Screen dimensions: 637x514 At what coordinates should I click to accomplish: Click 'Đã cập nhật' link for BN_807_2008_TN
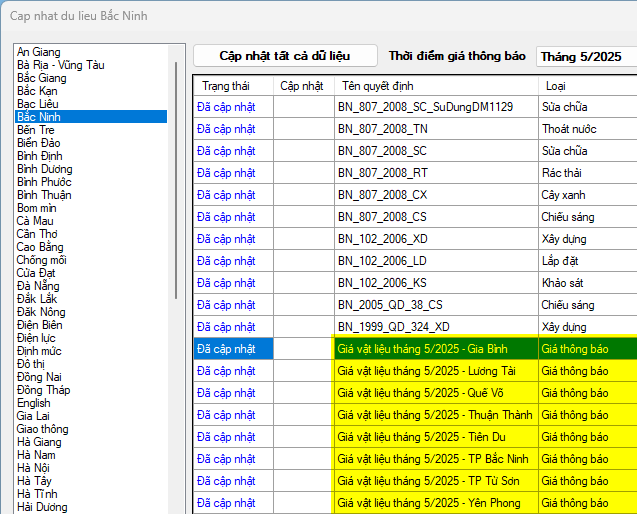(x=226, y=129)
